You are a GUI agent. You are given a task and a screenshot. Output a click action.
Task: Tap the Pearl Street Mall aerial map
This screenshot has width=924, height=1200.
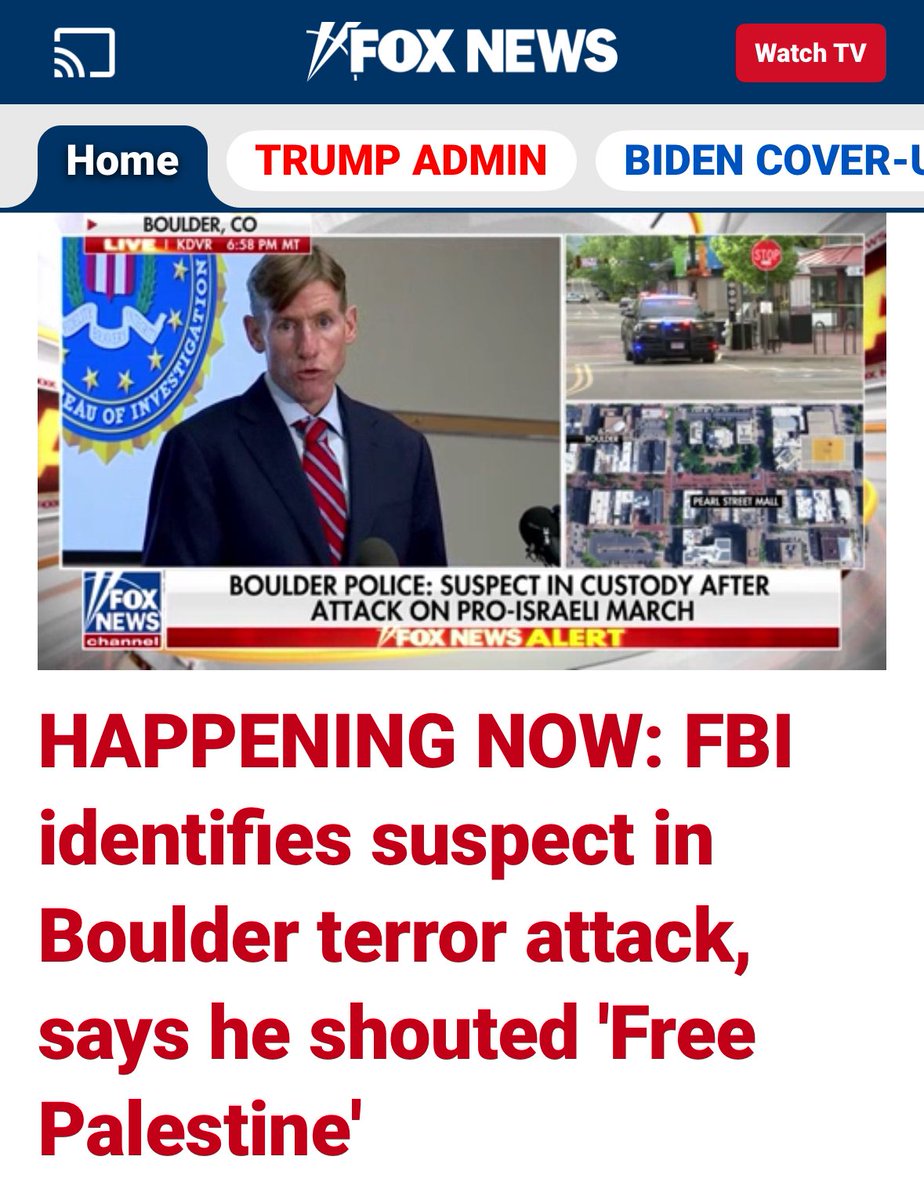[x=714, y=486]
